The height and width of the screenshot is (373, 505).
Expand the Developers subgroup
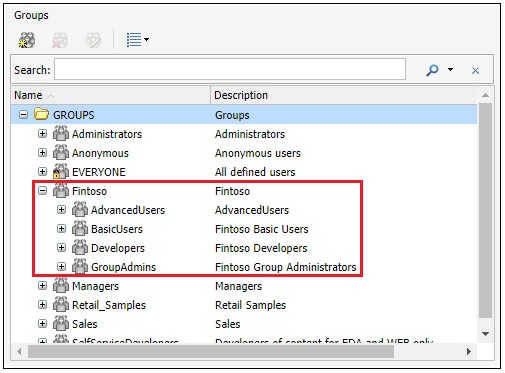(x=61, y=248)
